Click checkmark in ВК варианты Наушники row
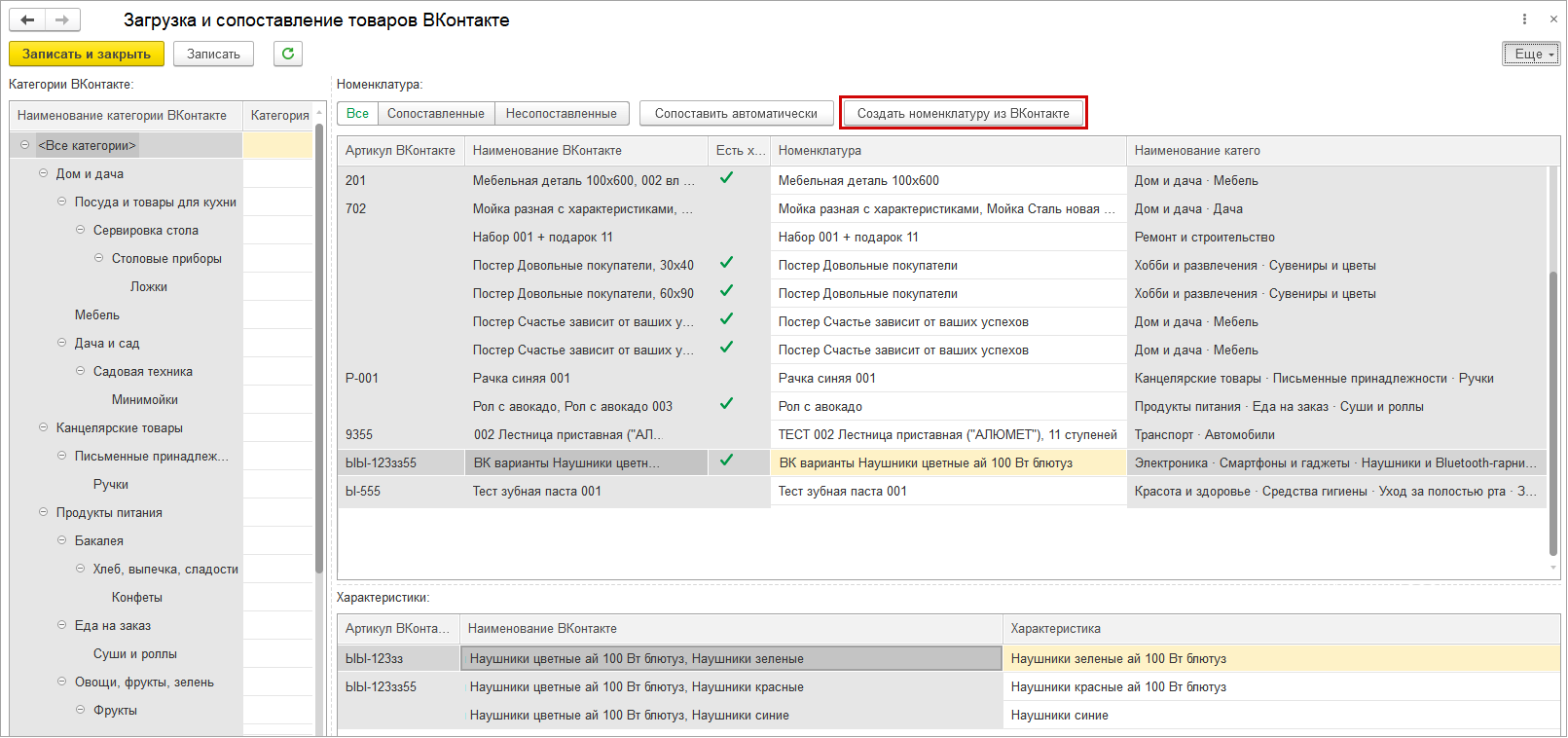Screen dimensions: 1568x738 726,461
